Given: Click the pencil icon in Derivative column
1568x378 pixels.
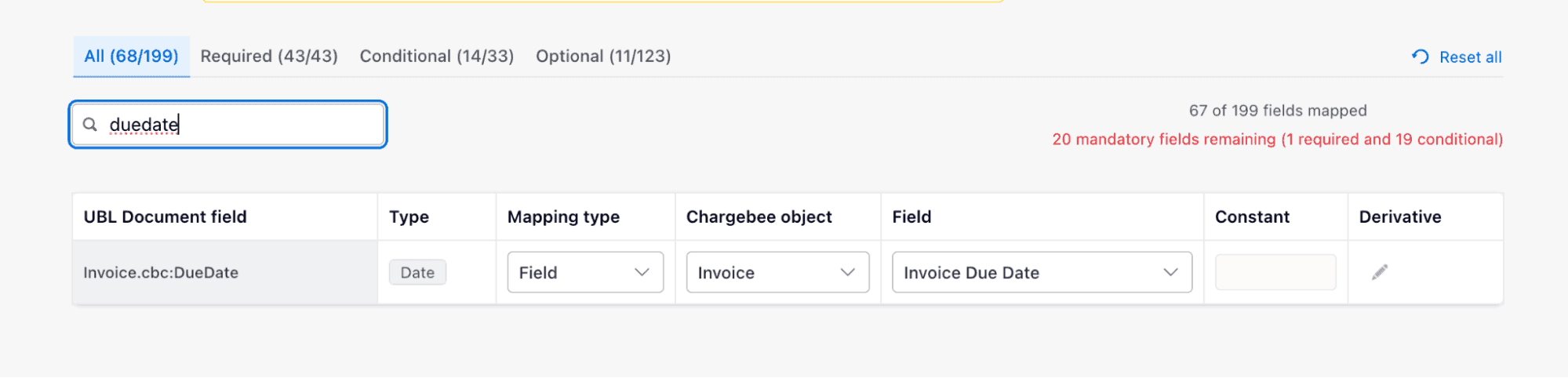Looking at the screenshot, I should 1380,272.
